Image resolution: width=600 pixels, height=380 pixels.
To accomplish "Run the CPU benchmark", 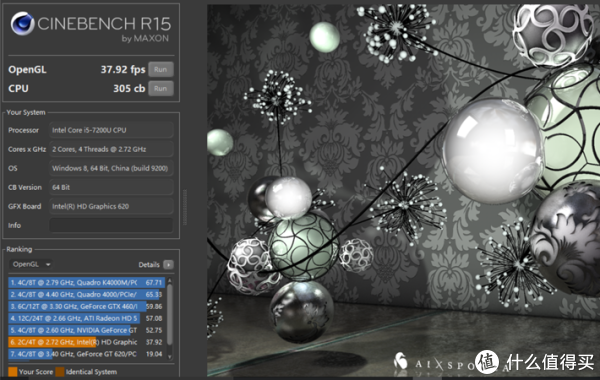I will coord(161,88).
